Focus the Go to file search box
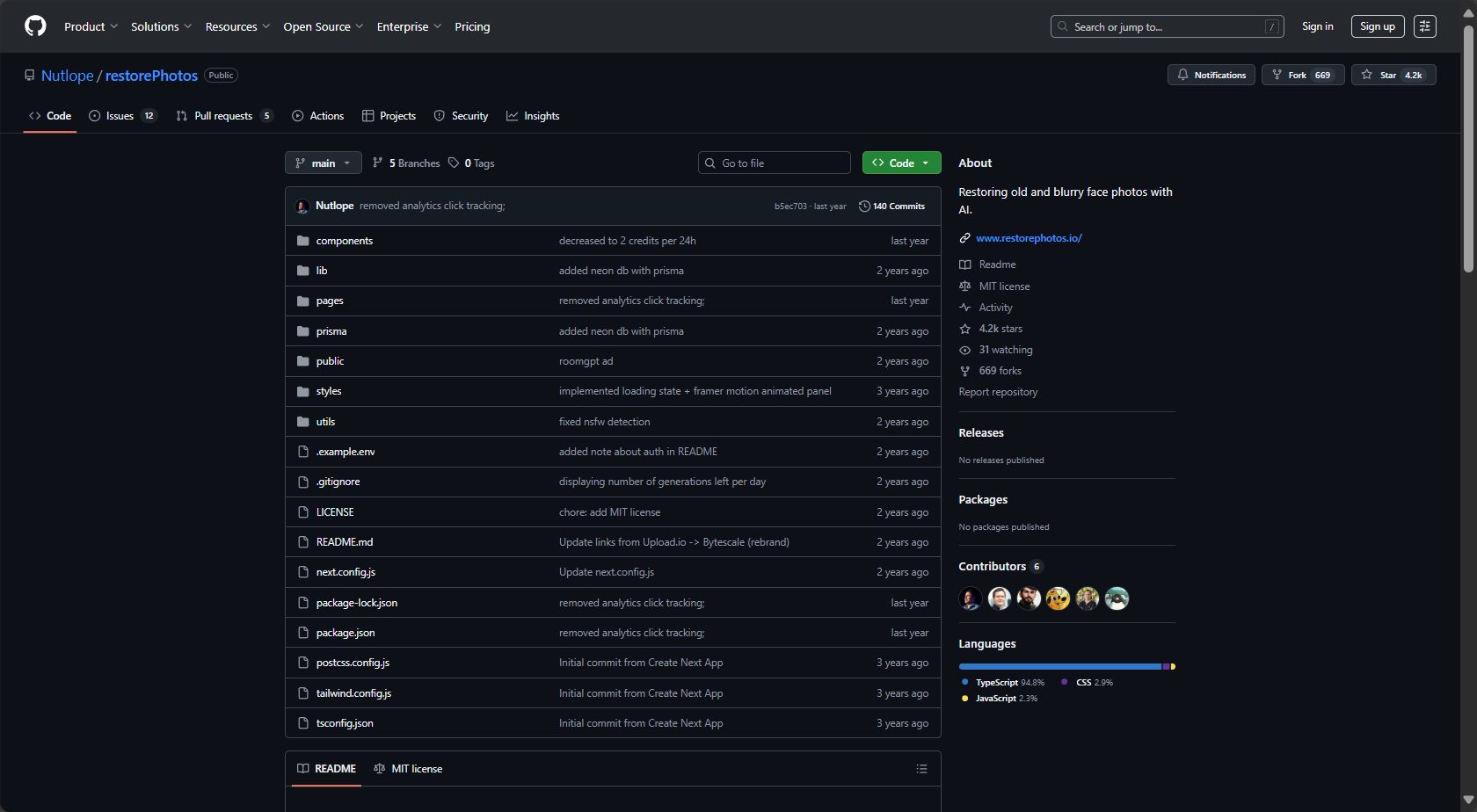 [x=774, y=163]
